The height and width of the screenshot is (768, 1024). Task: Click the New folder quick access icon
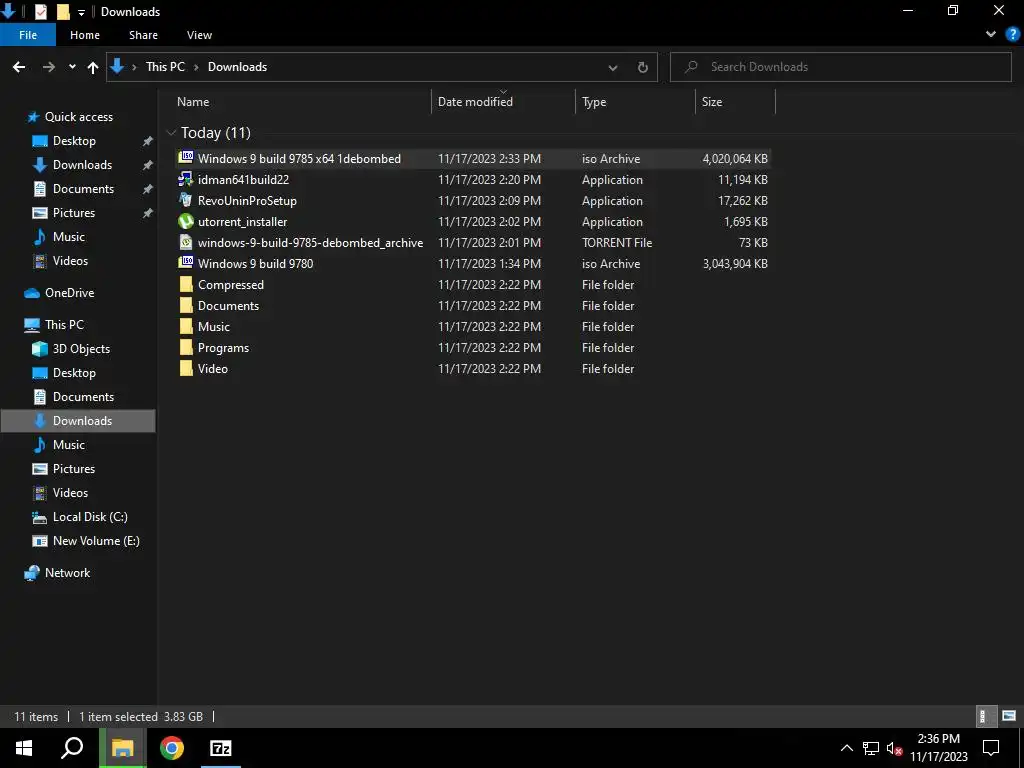[63, 12]
